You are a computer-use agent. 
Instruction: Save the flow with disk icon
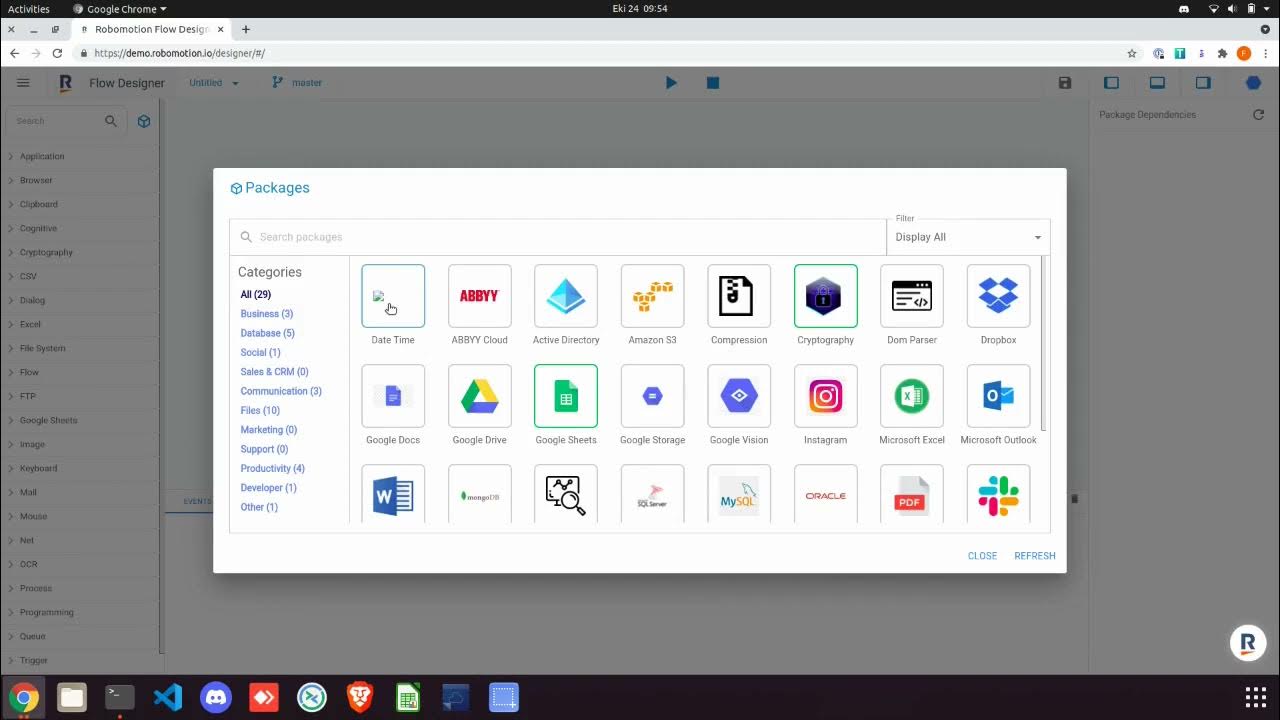click(1065, 83)
